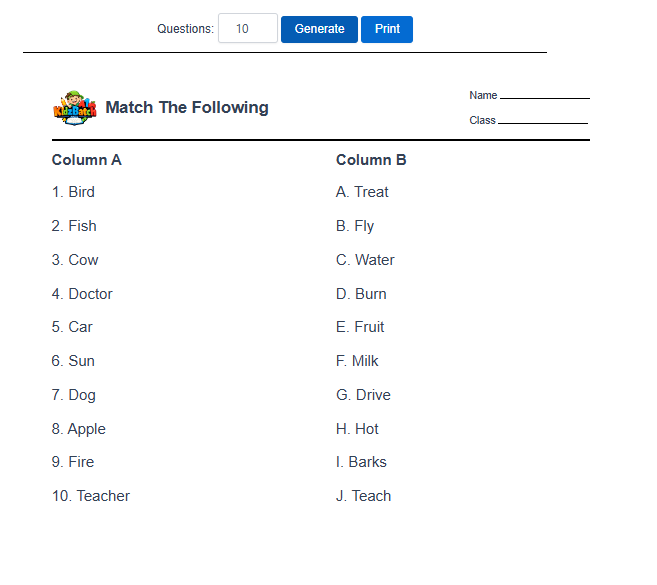Click the Column A header
The height and width of the screenshot is (585, 657).
coord(87,160)
